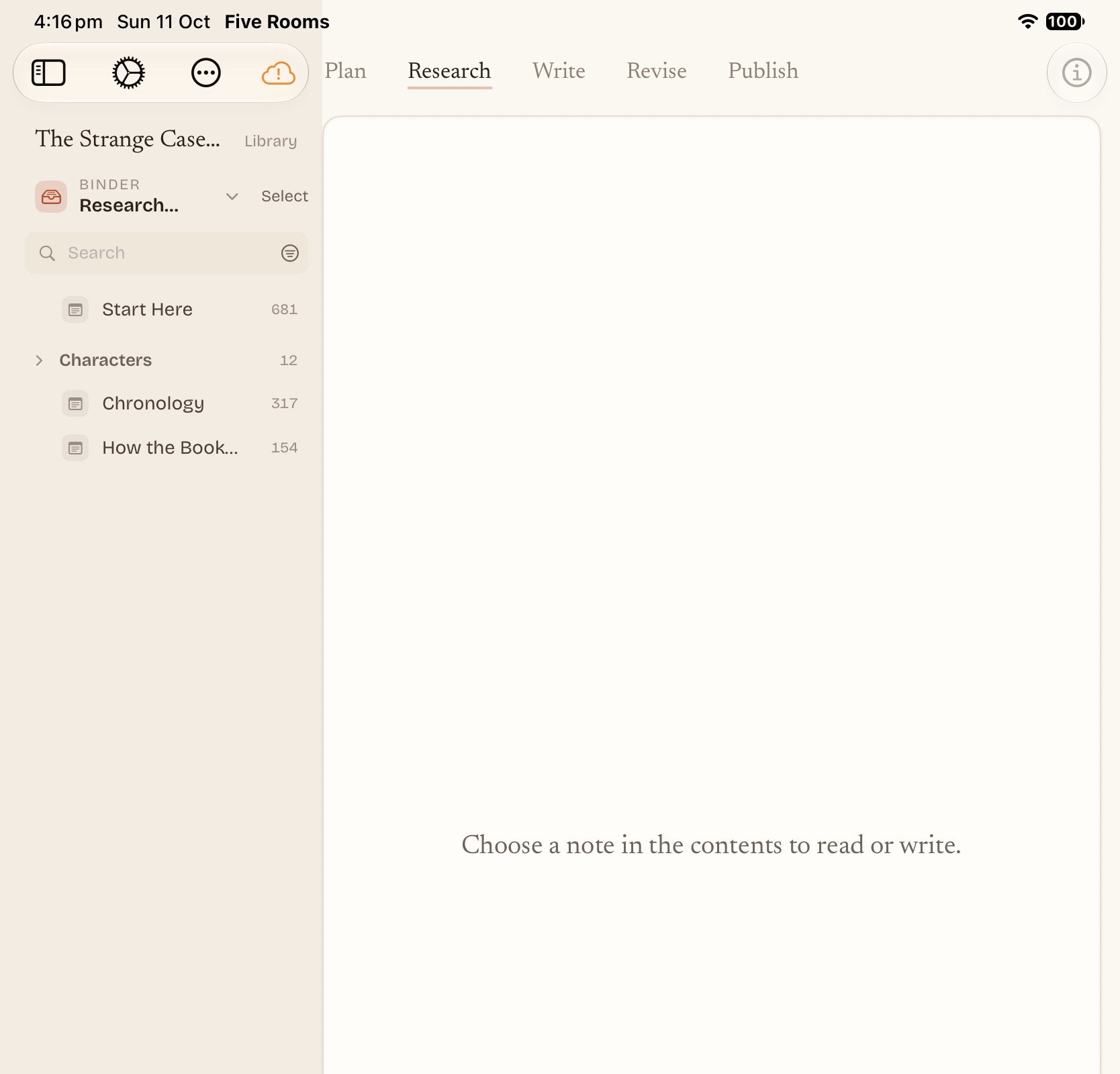Screen dimensions: 1120x1074
Task: Tap the Wi-Fi status icon
Action: 1027,21
